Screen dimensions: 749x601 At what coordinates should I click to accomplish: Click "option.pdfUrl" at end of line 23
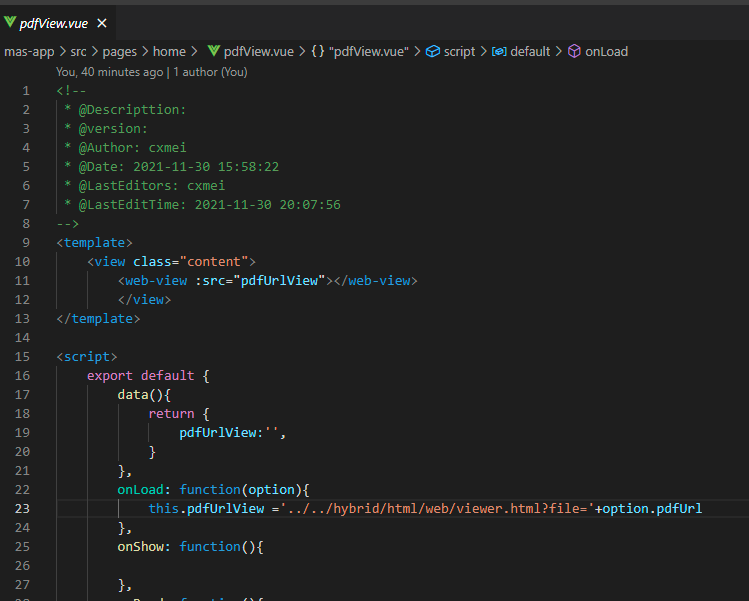click(x=653, y=509)
